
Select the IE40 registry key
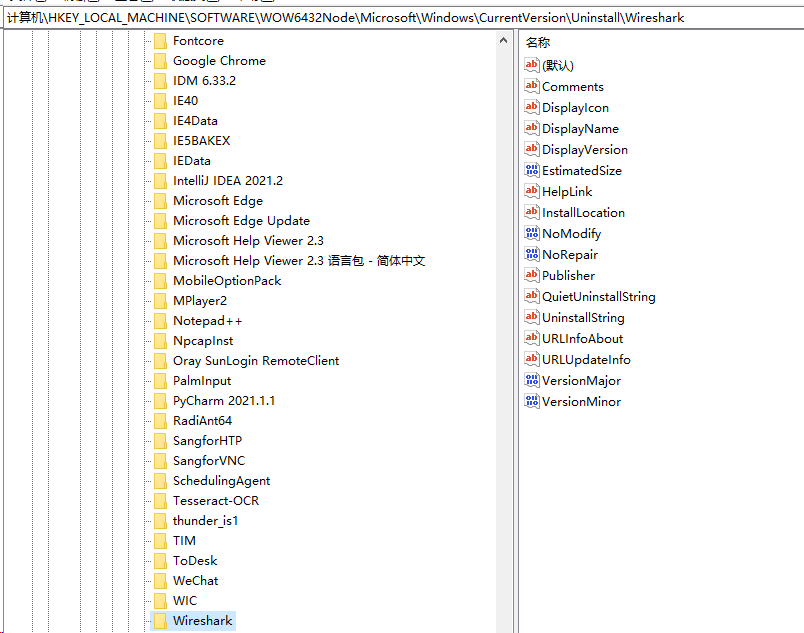(x=185, y=101)
